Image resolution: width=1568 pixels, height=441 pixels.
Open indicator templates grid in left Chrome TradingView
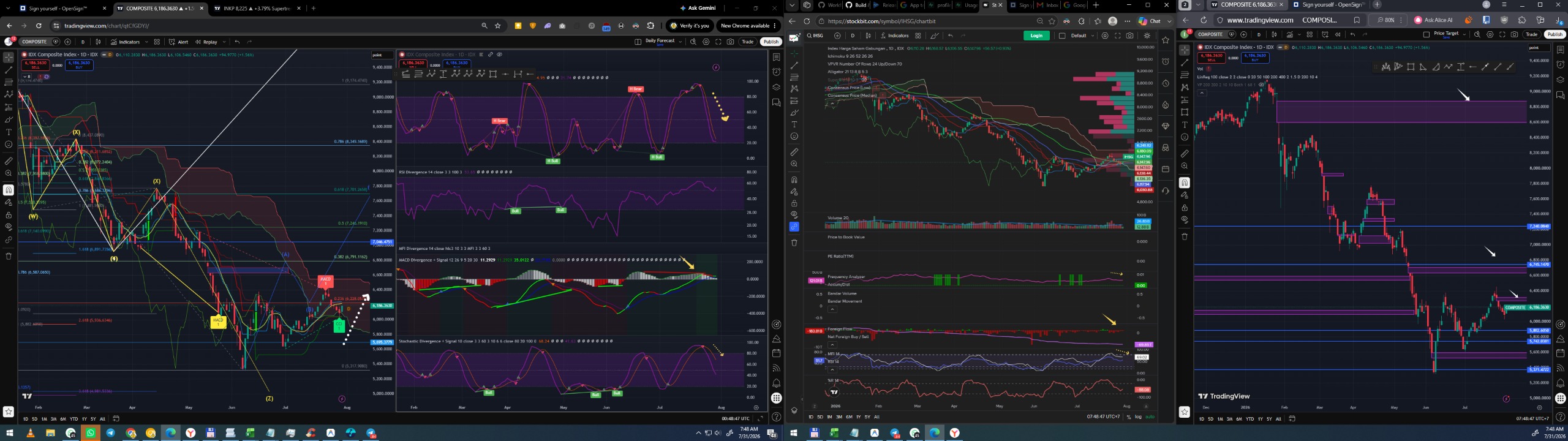click(157, 42)
